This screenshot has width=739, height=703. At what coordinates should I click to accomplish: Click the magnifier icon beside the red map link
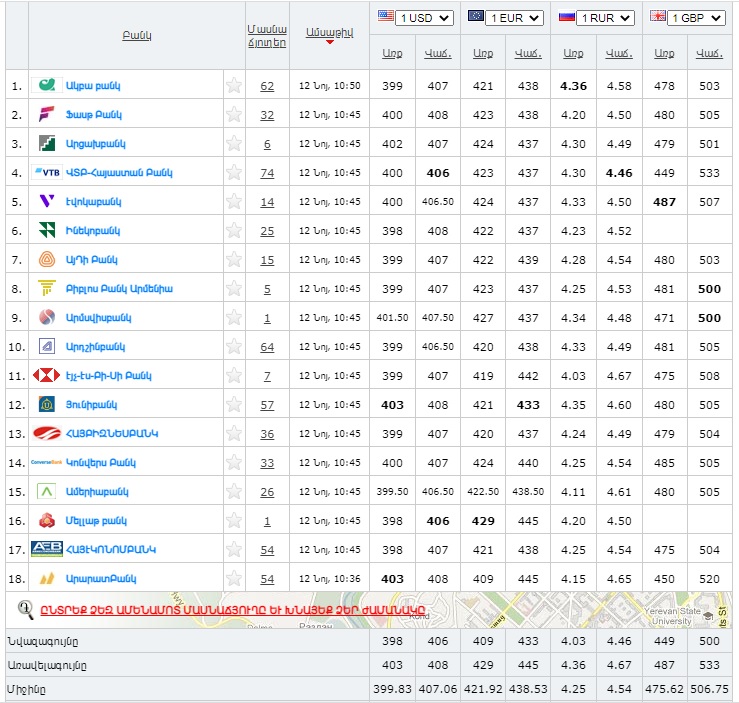26,608
